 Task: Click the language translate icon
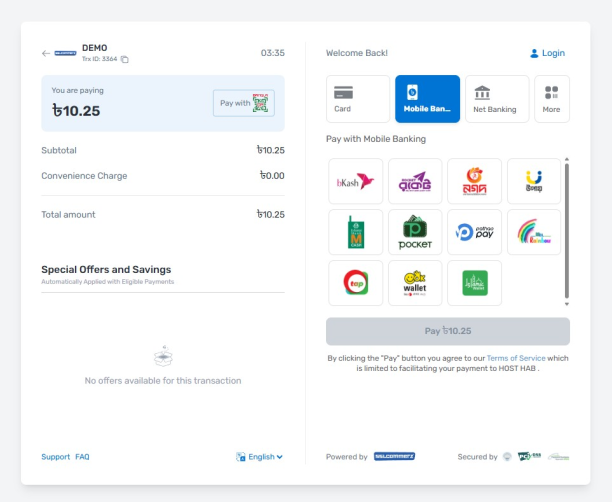point(240,457)
